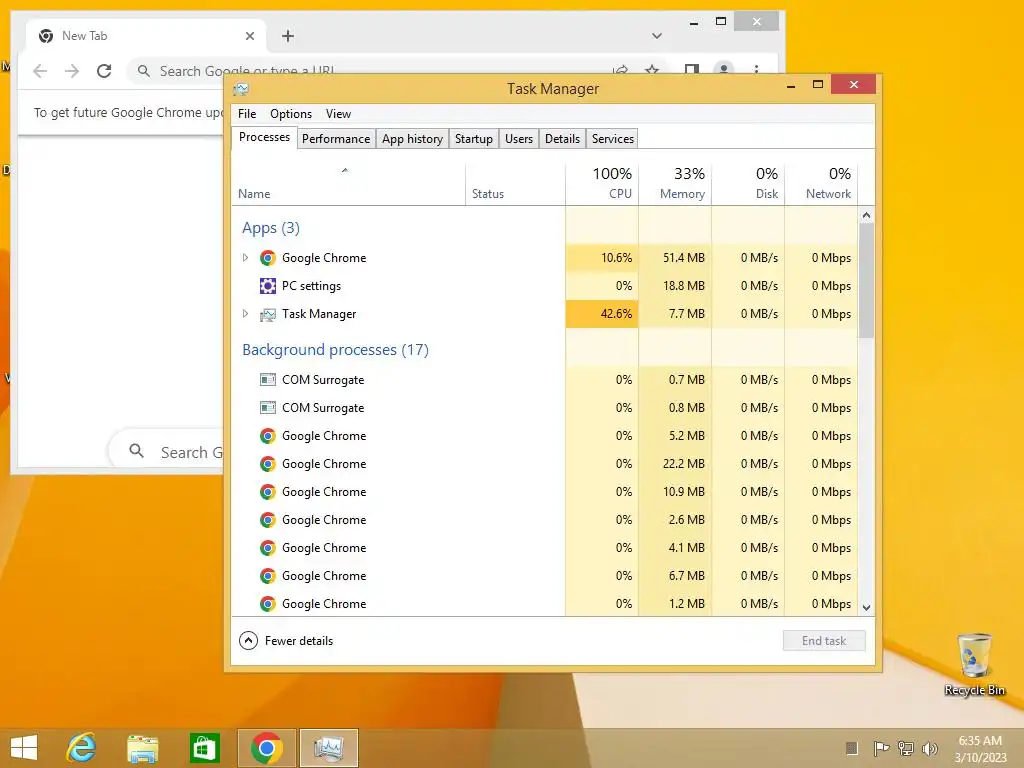The width and height of the screenshot is (1024, 768).
Task: Switch to the Services tab
Action: pos(613,139)
